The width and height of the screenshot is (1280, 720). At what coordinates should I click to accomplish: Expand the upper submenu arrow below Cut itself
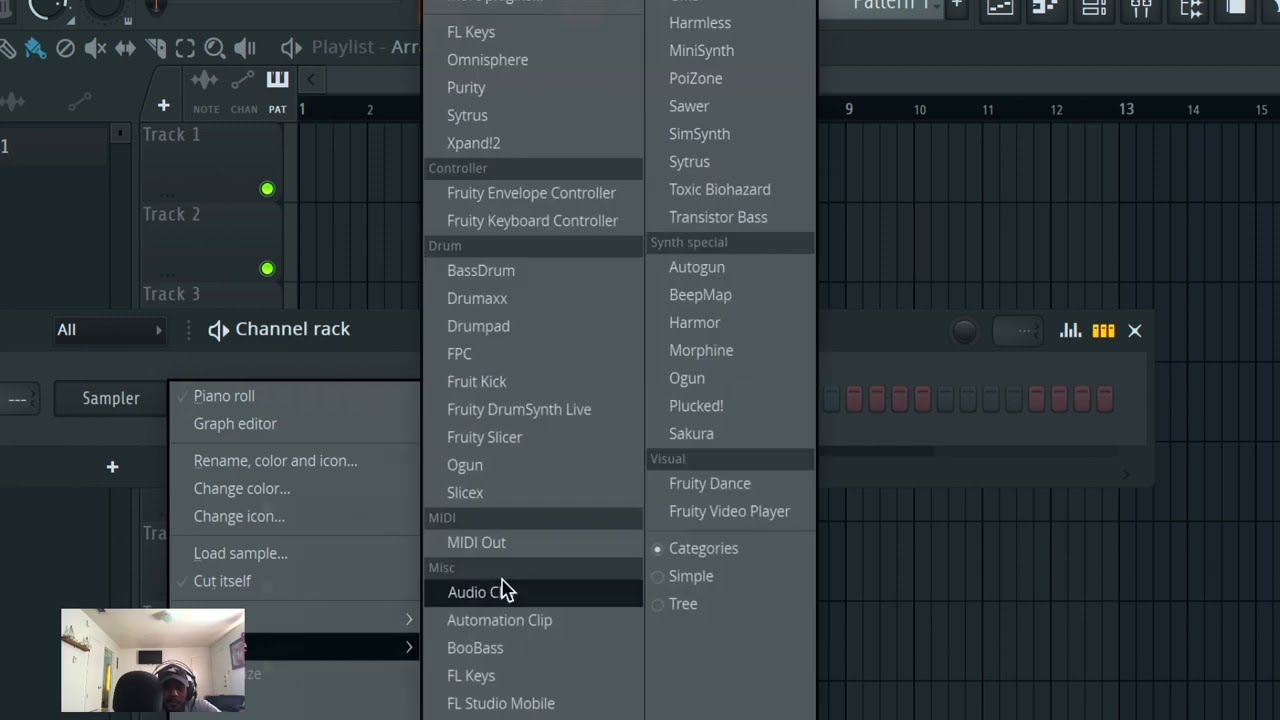click(409, 620)
